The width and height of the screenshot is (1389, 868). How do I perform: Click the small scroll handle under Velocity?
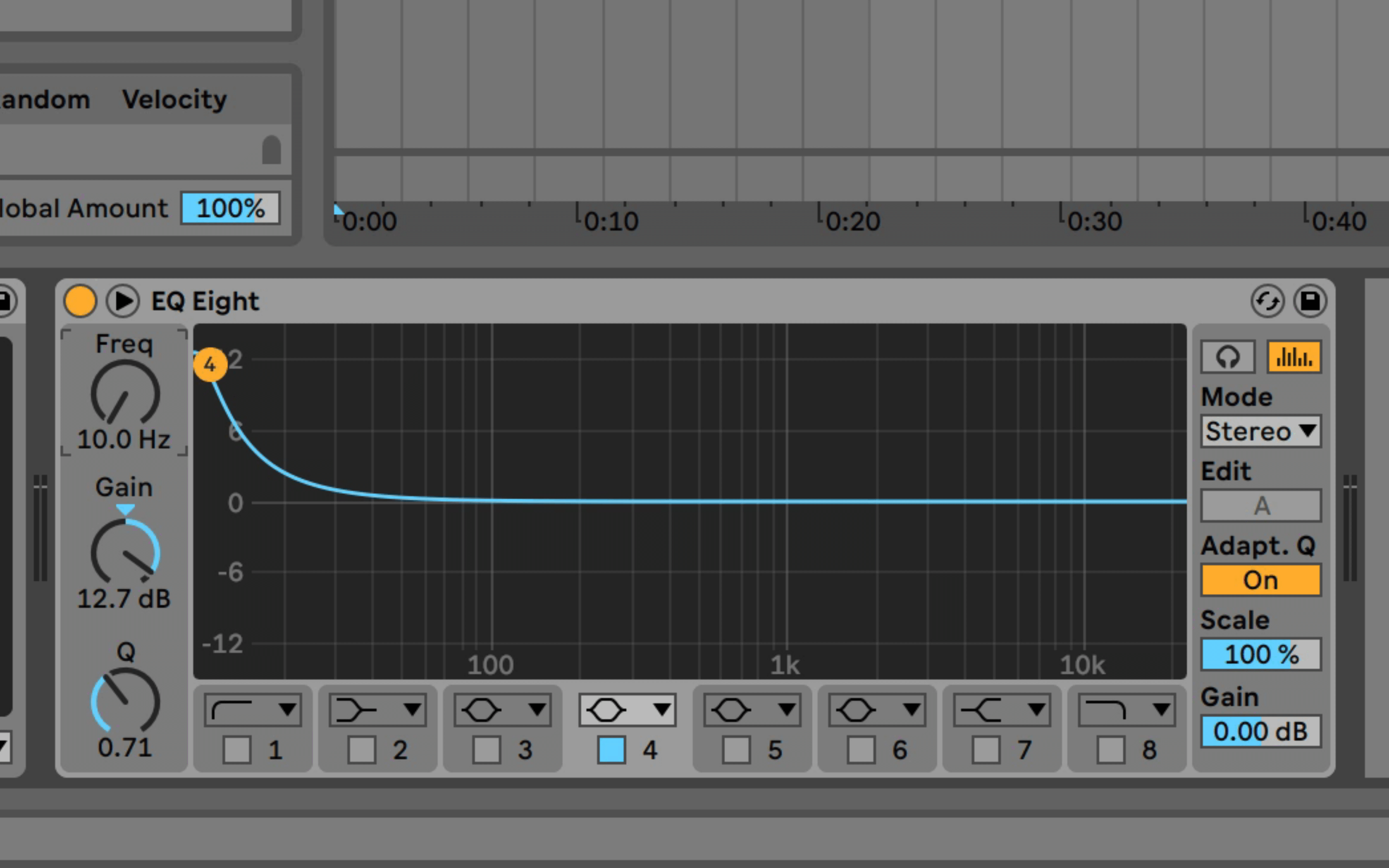(x=272, y=150)
